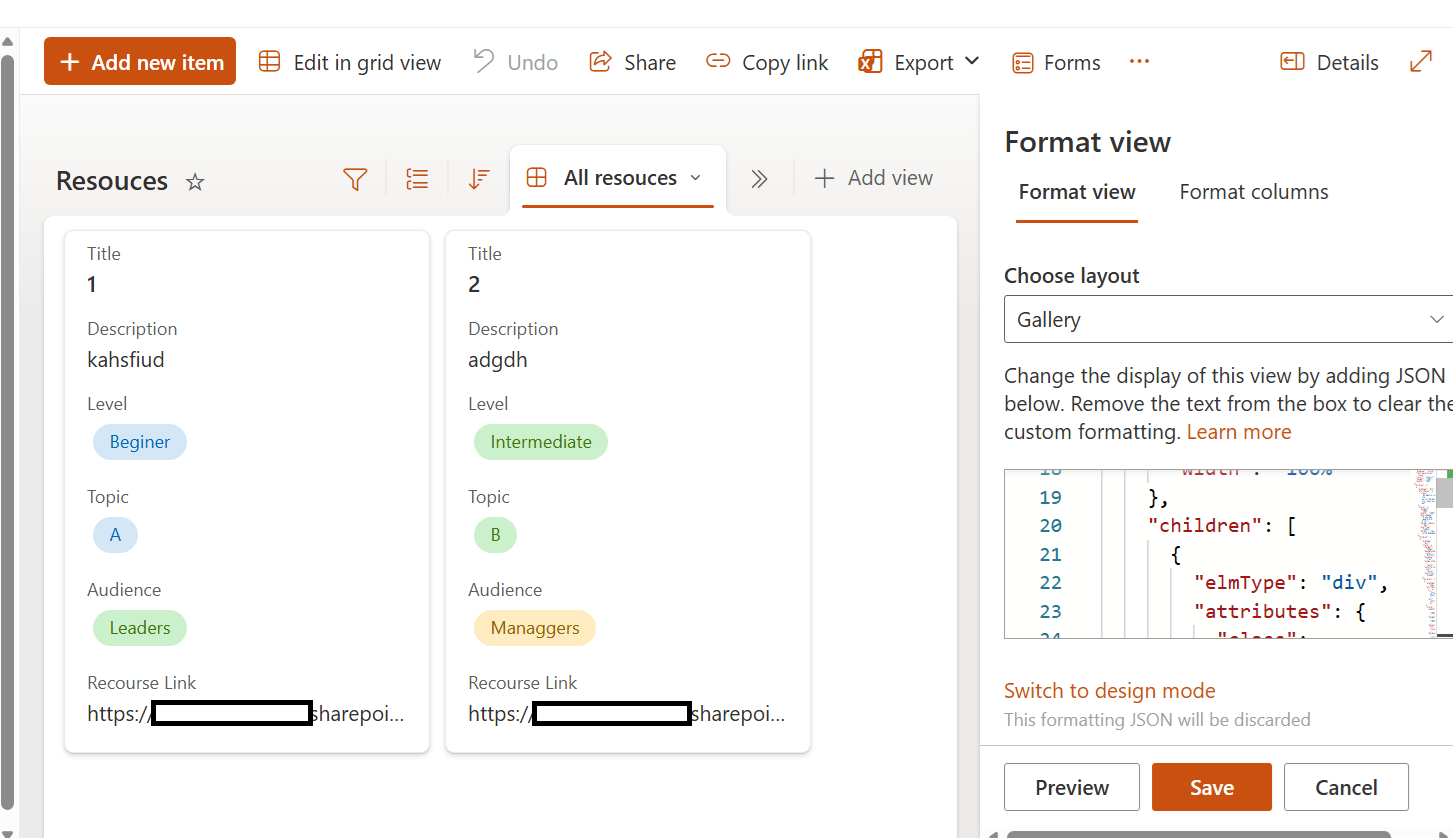Save the view formatting
The width and height of the screenshot is (1453, 838).
[x=1212, y=787]
